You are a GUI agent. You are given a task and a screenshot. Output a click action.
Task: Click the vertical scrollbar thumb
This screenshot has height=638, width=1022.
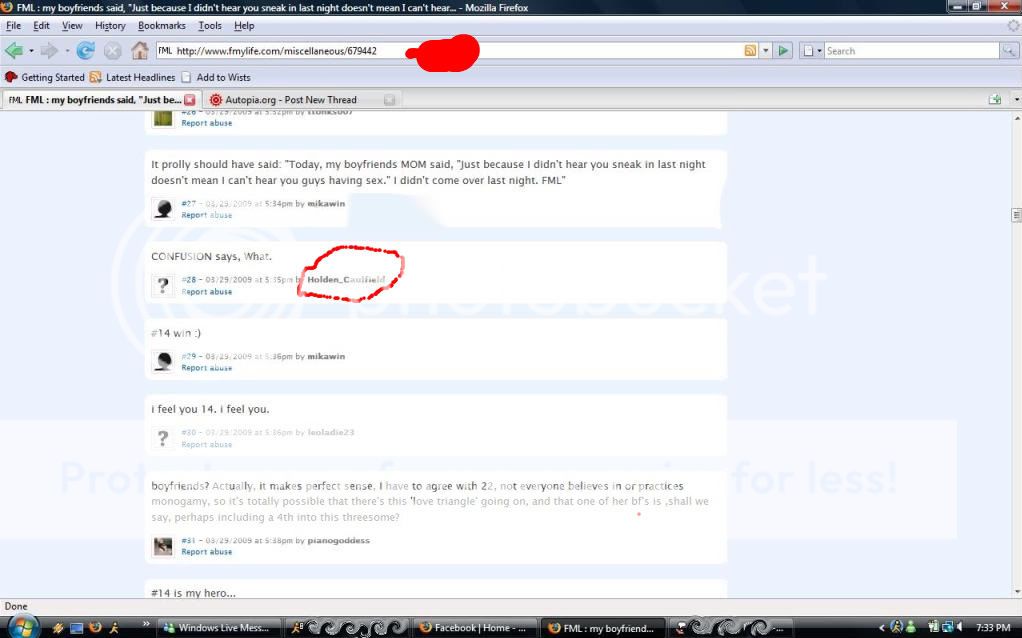click(x=1016, y=214)
